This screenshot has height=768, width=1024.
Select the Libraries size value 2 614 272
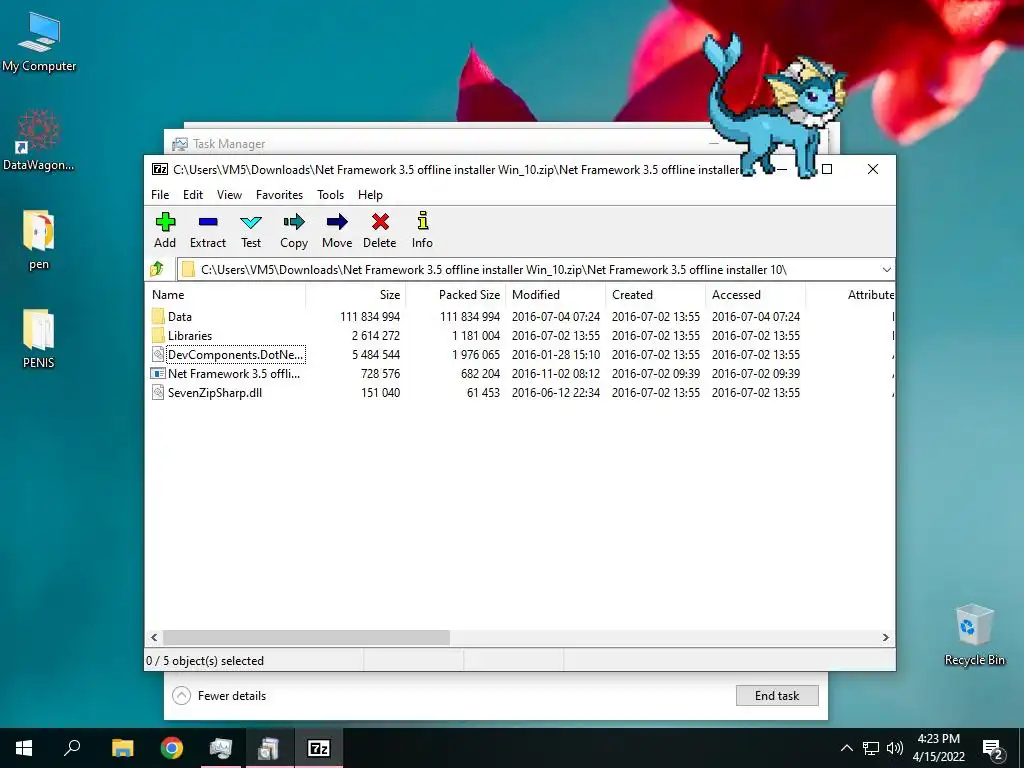(x=376, y=336)
